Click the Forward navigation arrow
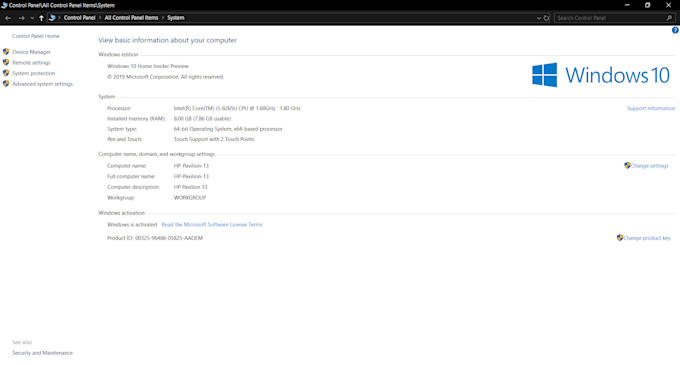This screenshot has width=680, height=365. tap(22, 18)
